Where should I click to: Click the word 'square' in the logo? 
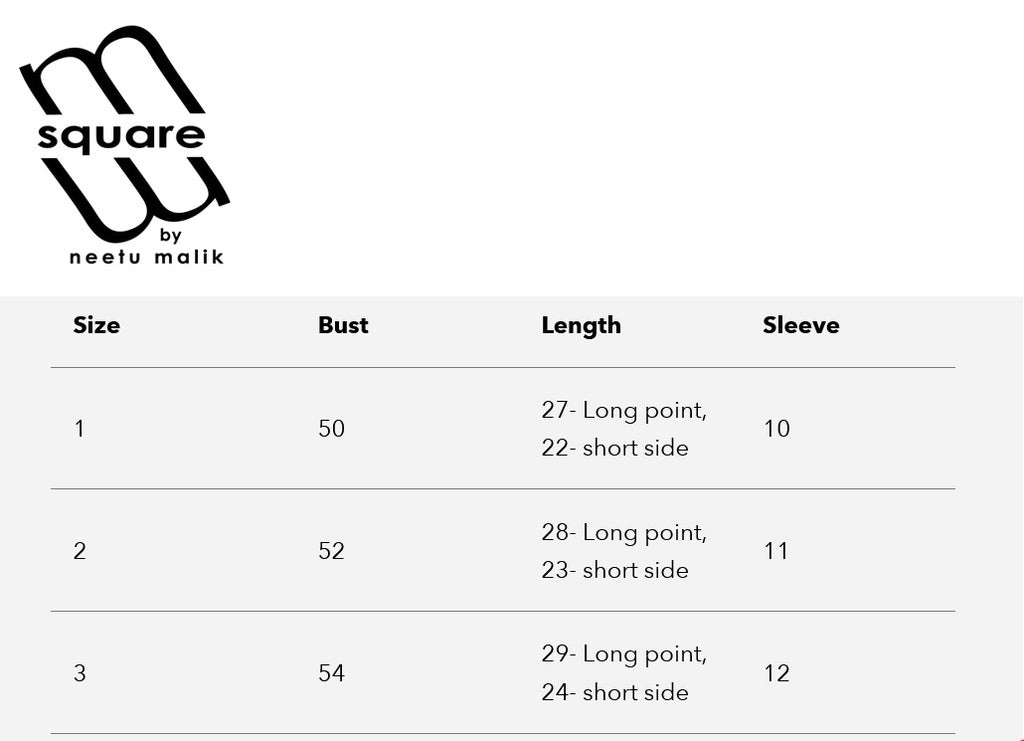(x=121, y=137)
